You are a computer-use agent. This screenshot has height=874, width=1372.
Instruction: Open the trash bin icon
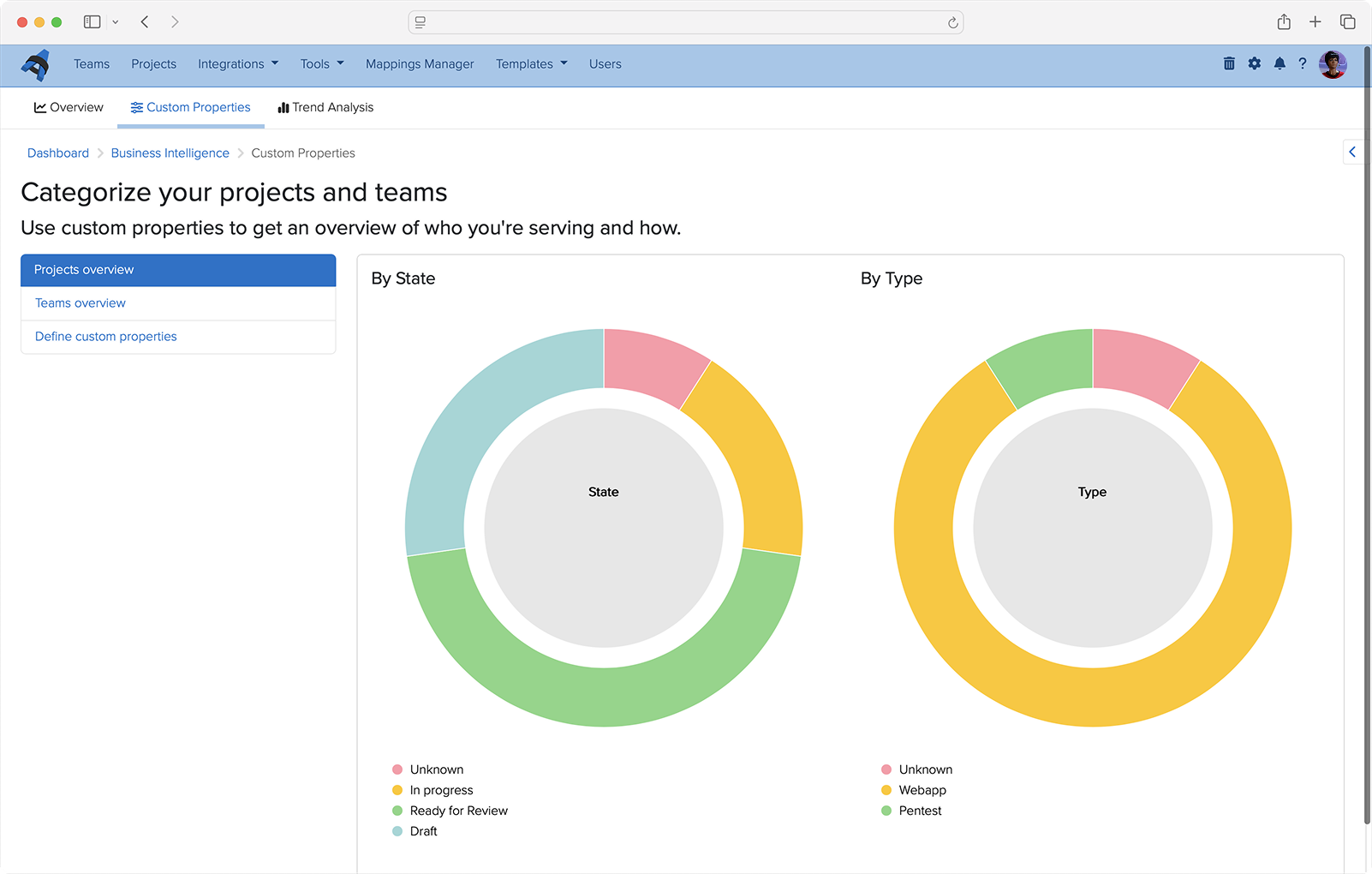[1229, 63]
